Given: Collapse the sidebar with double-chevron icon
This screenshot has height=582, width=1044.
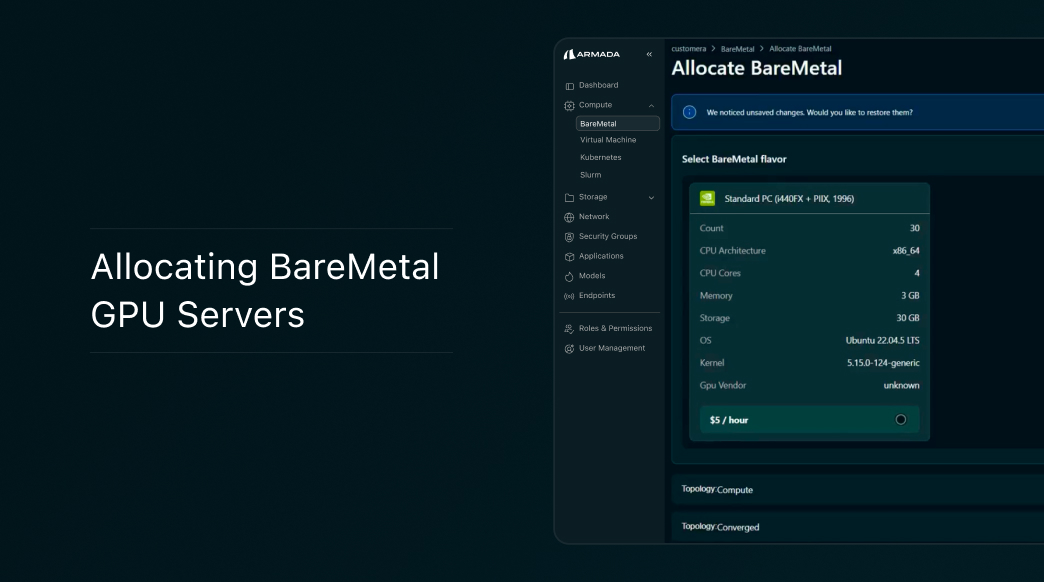Looking at the screenshot, I should 649,54.
